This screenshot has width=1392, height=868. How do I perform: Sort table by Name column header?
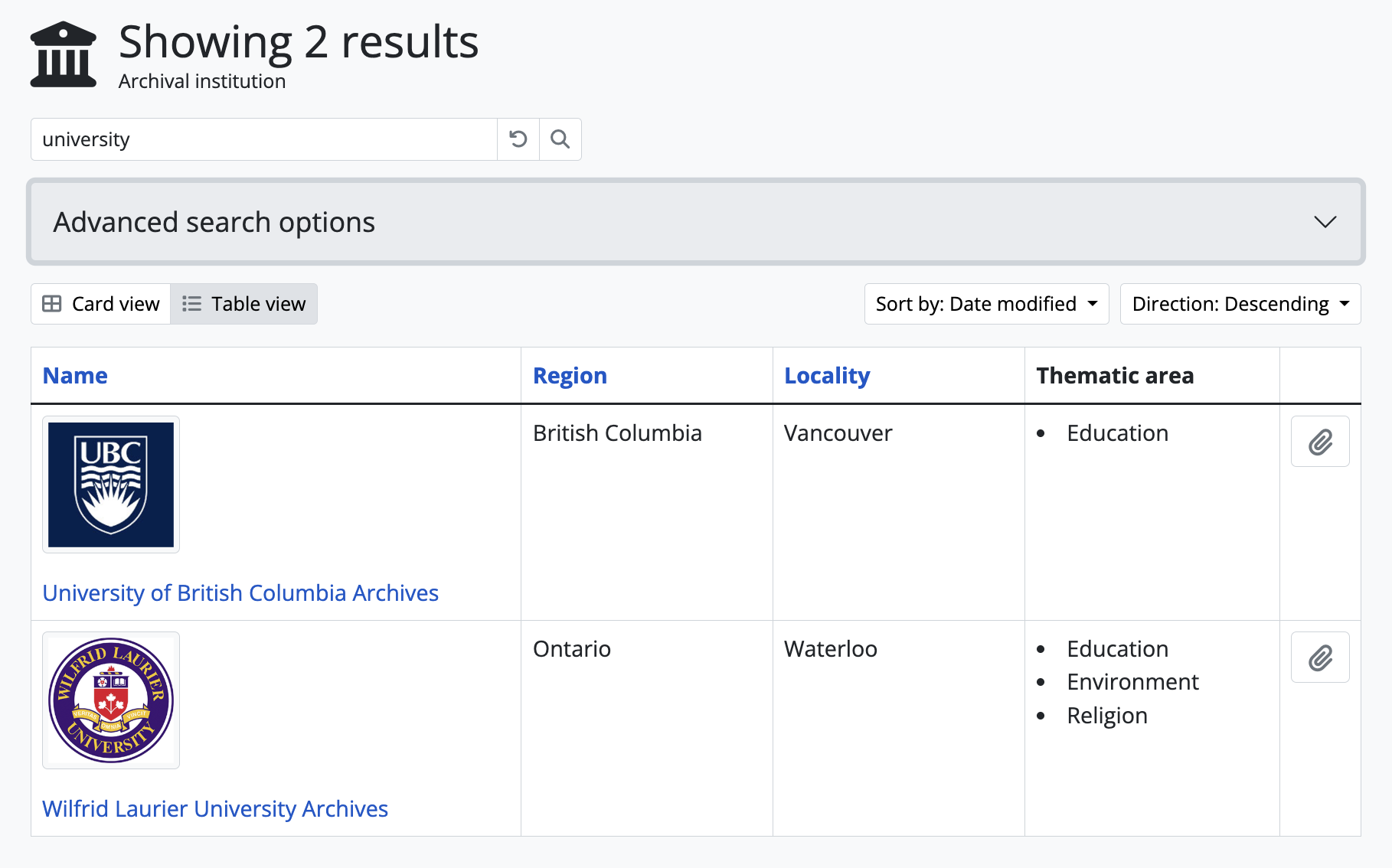[75, 376]
